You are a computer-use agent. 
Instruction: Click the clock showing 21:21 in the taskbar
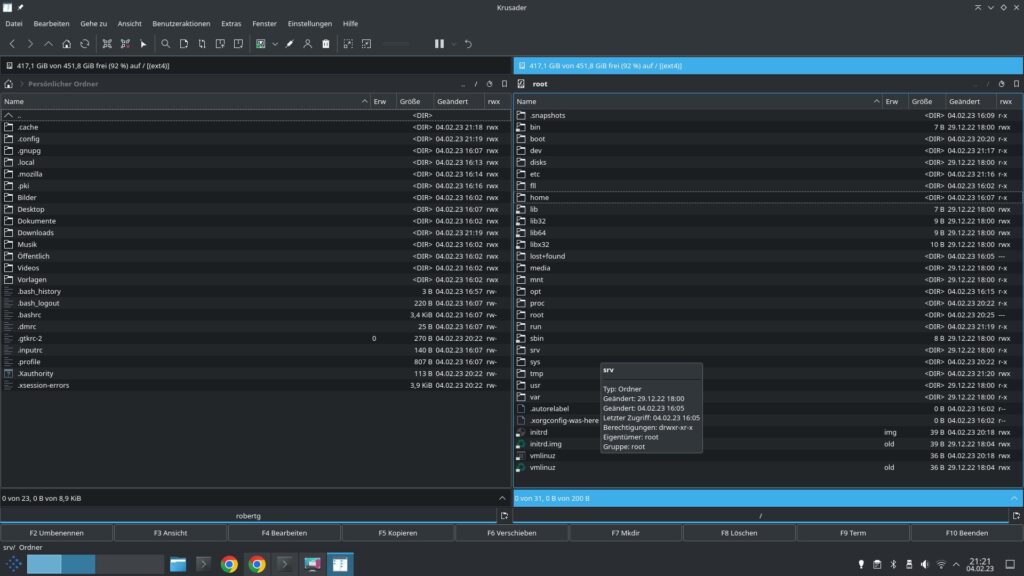[x=980, y=564]
